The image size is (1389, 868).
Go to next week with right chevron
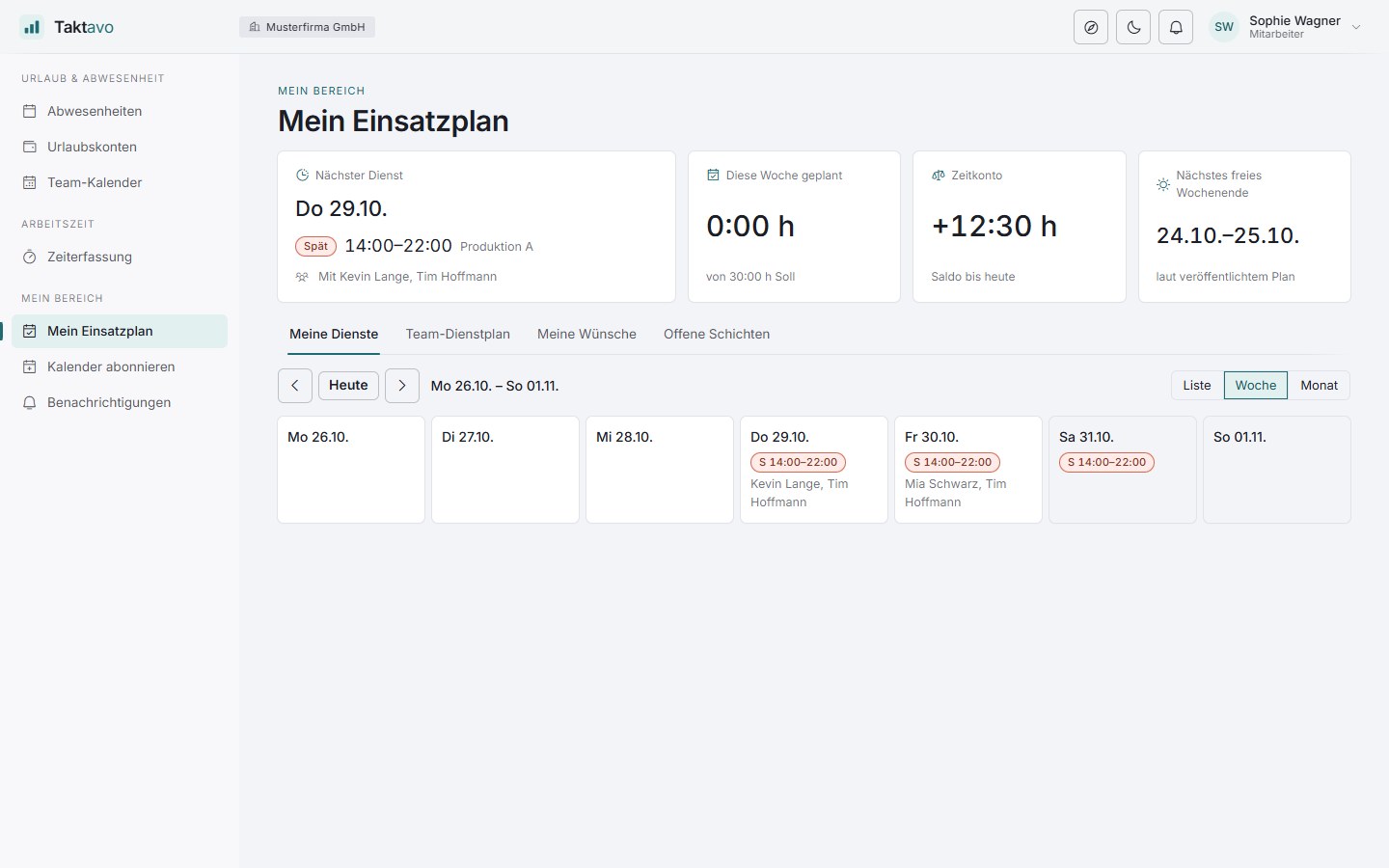point(402,386)
